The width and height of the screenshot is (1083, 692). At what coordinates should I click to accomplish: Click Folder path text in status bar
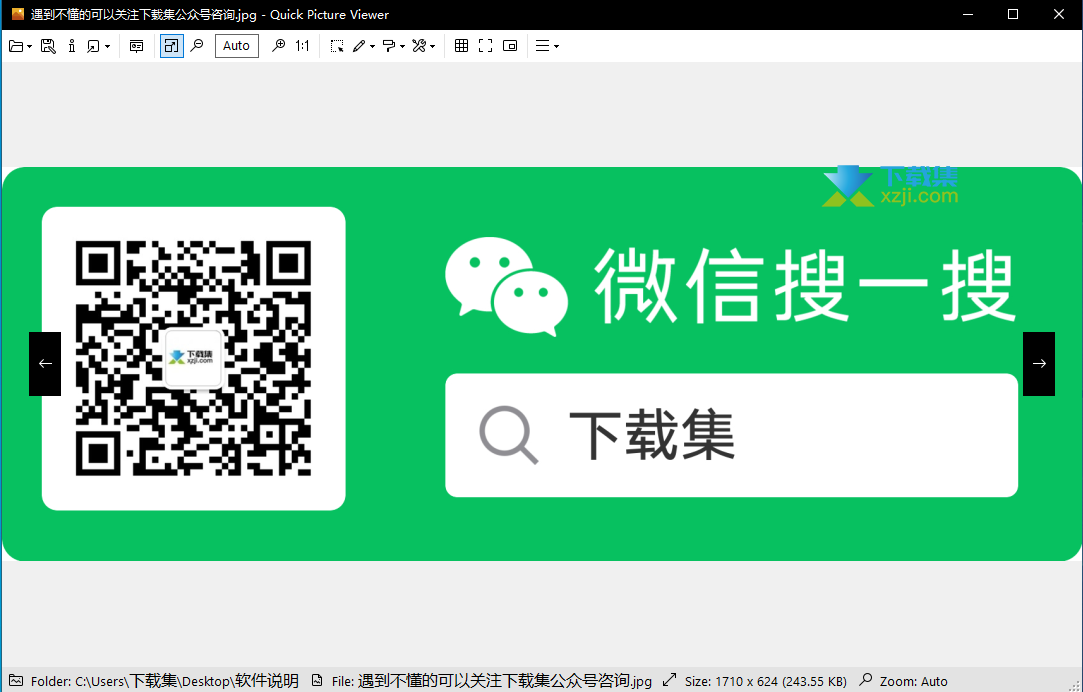click(164, 681)
